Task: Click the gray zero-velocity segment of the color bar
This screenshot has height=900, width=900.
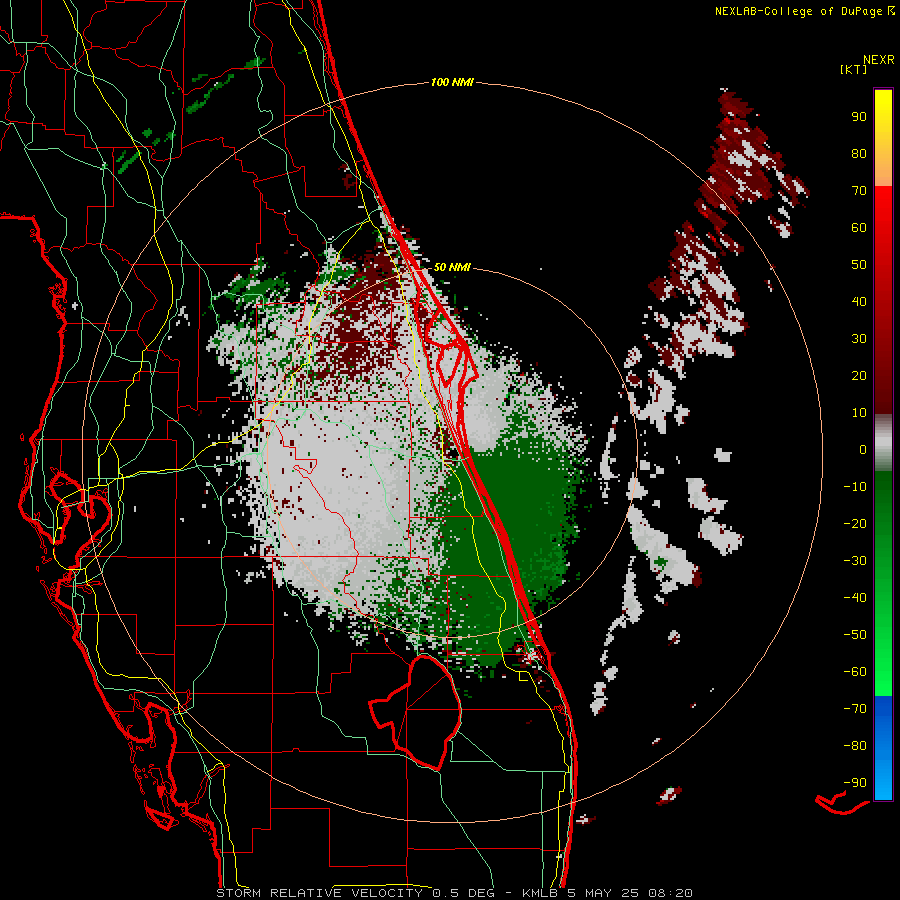Action: 883,443
